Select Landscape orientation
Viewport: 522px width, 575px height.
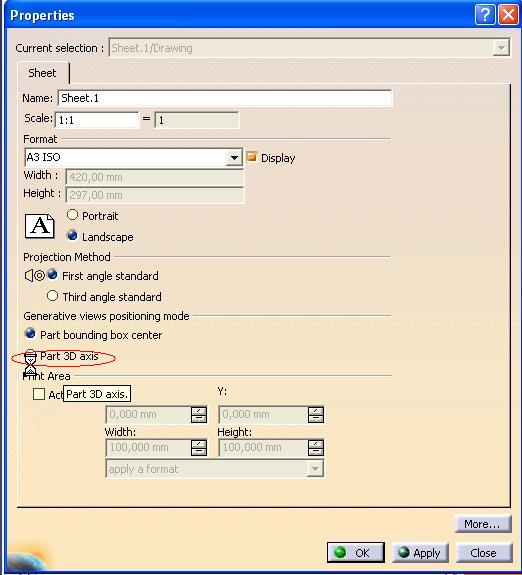tap(72, 235)
